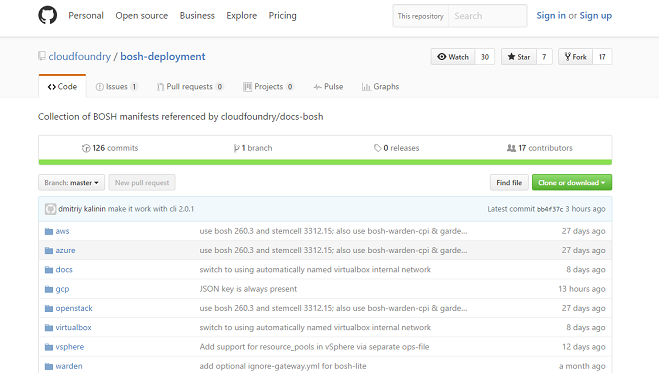This screenshot has height=373, width=659.
Task: Open the Issues tab
Action: (x=116, y=87)
